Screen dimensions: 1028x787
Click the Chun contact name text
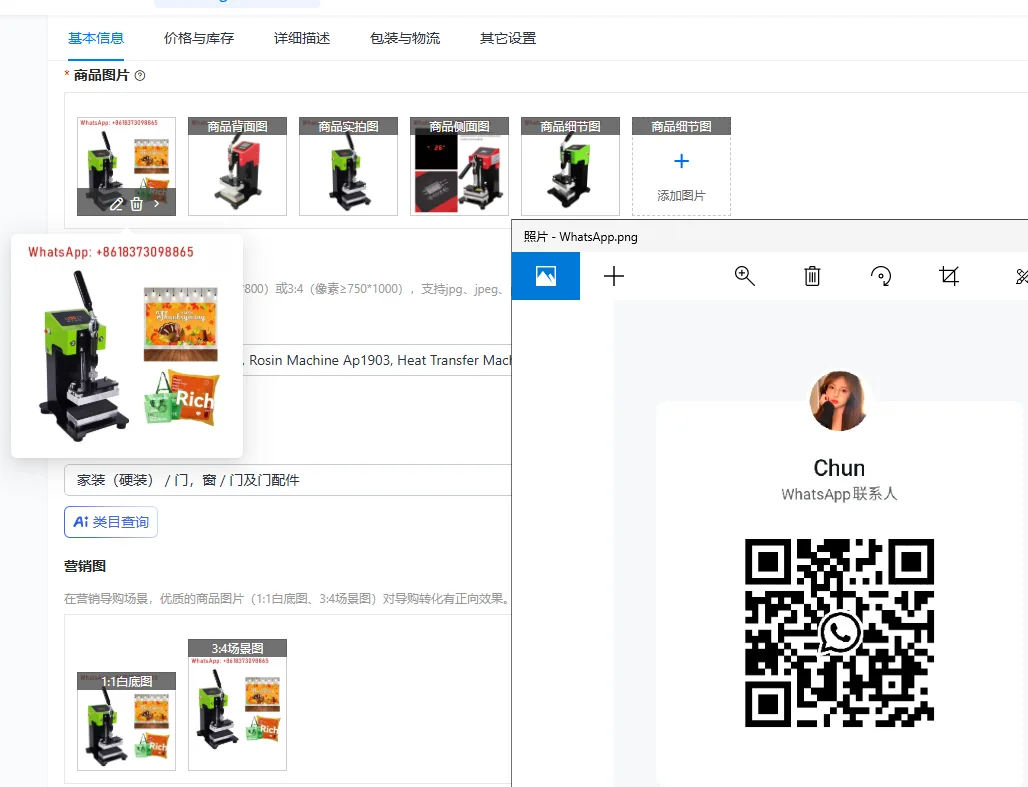[x=839, y=468]
